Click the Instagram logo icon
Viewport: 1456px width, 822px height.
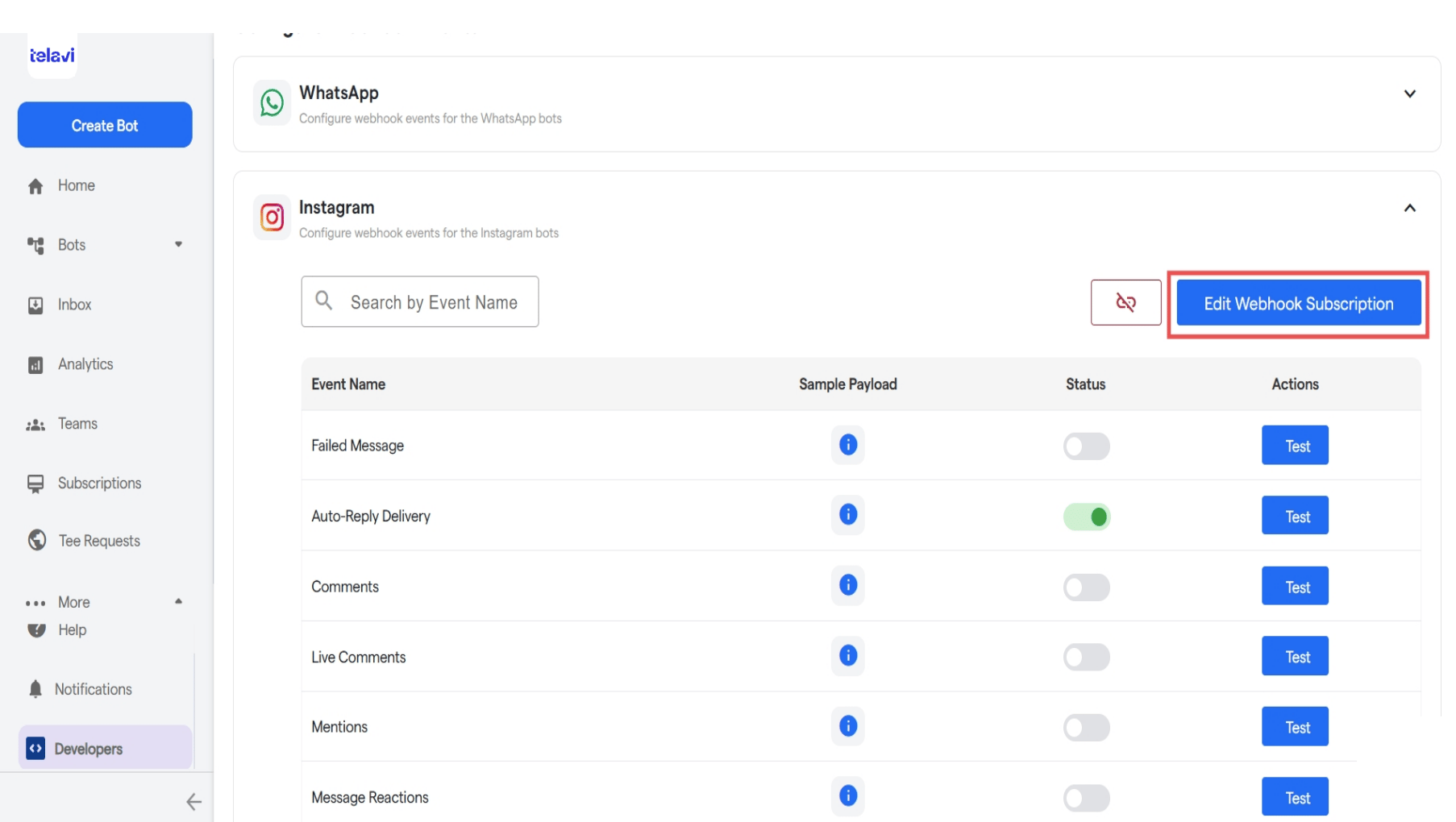click(x=272, y=218)
